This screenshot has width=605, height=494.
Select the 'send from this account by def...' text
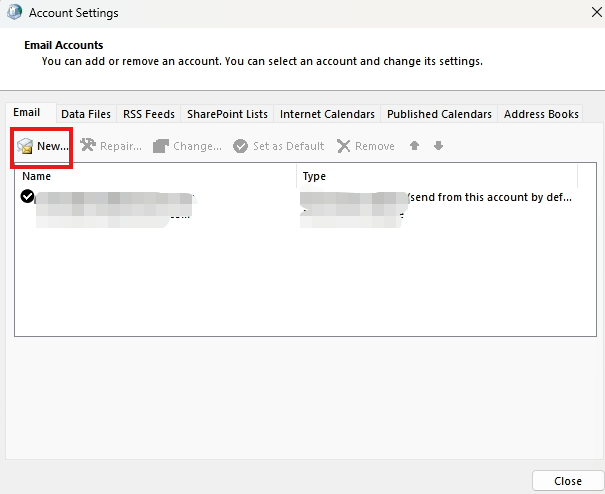tap(490, 197)
